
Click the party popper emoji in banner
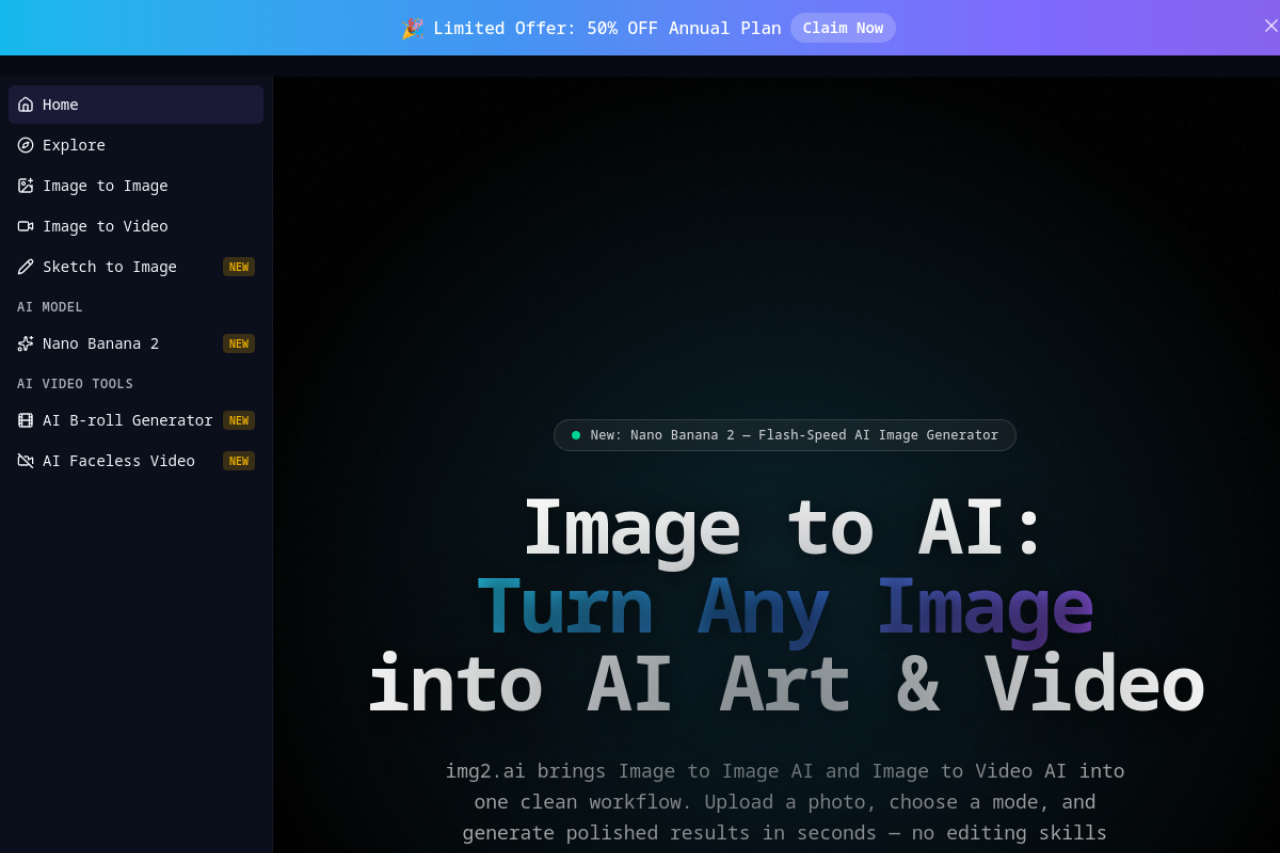[413, 28]
